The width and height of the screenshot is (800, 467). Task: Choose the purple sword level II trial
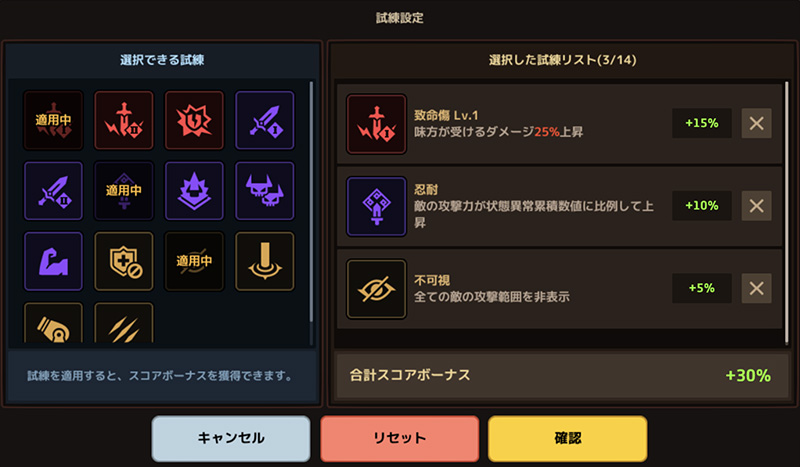pyautogui.click(x=53, y=191)
